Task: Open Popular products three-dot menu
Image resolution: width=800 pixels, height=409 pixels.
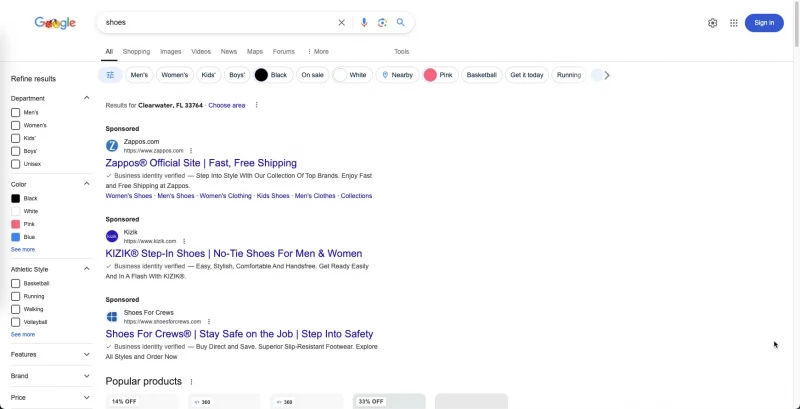Action: [x=191, y=382]
